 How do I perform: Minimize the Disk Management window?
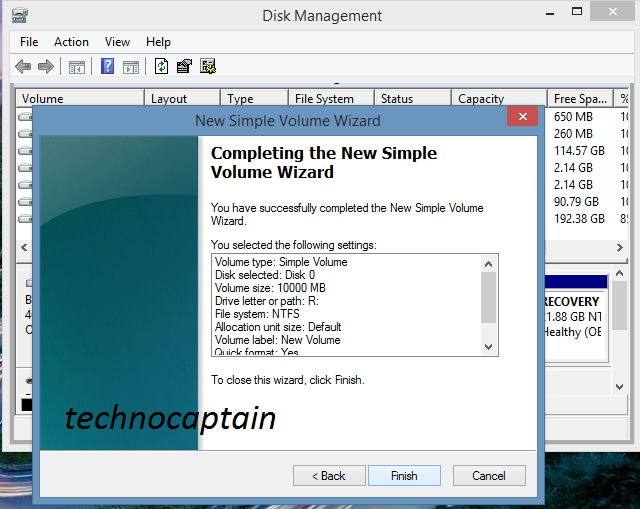click(x=550, y=13)
